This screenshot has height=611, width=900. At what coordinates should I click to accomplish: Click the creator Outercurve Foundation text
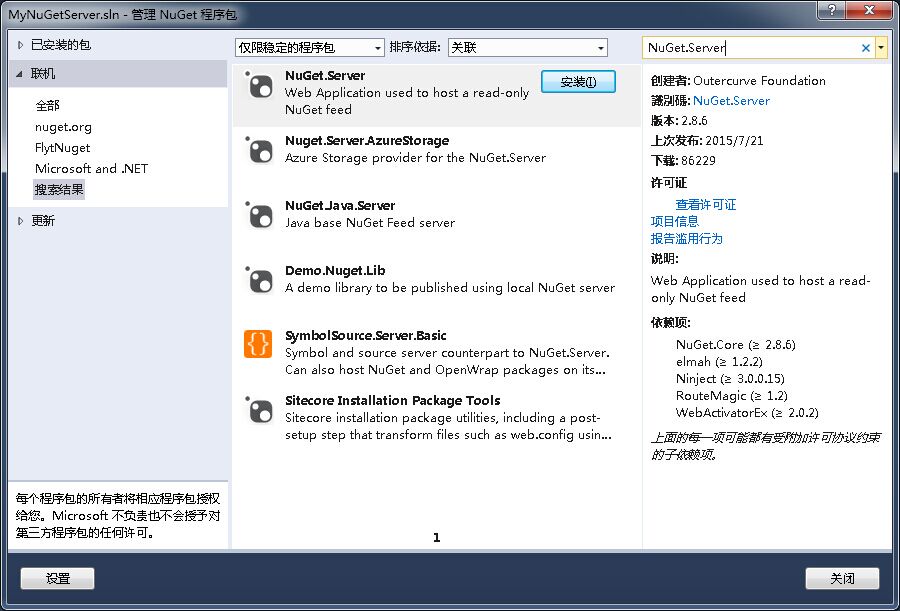[759, 80]
